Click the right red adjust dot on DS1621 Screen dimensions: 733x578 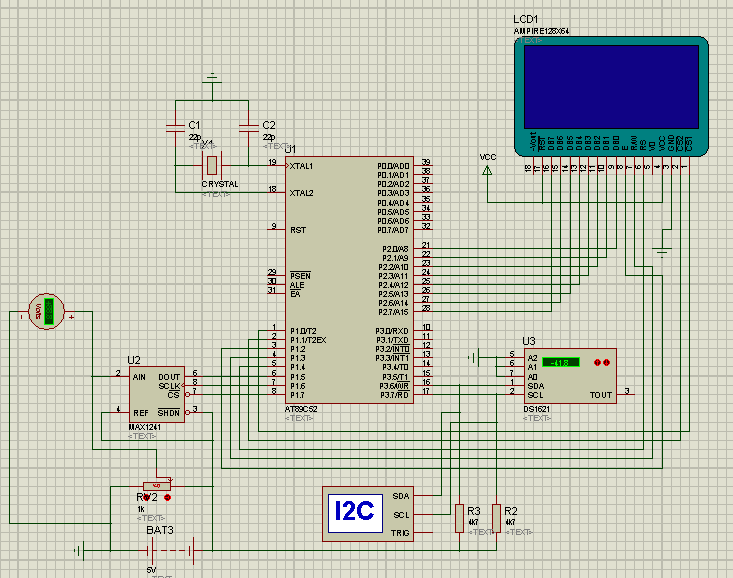(606, 362)
